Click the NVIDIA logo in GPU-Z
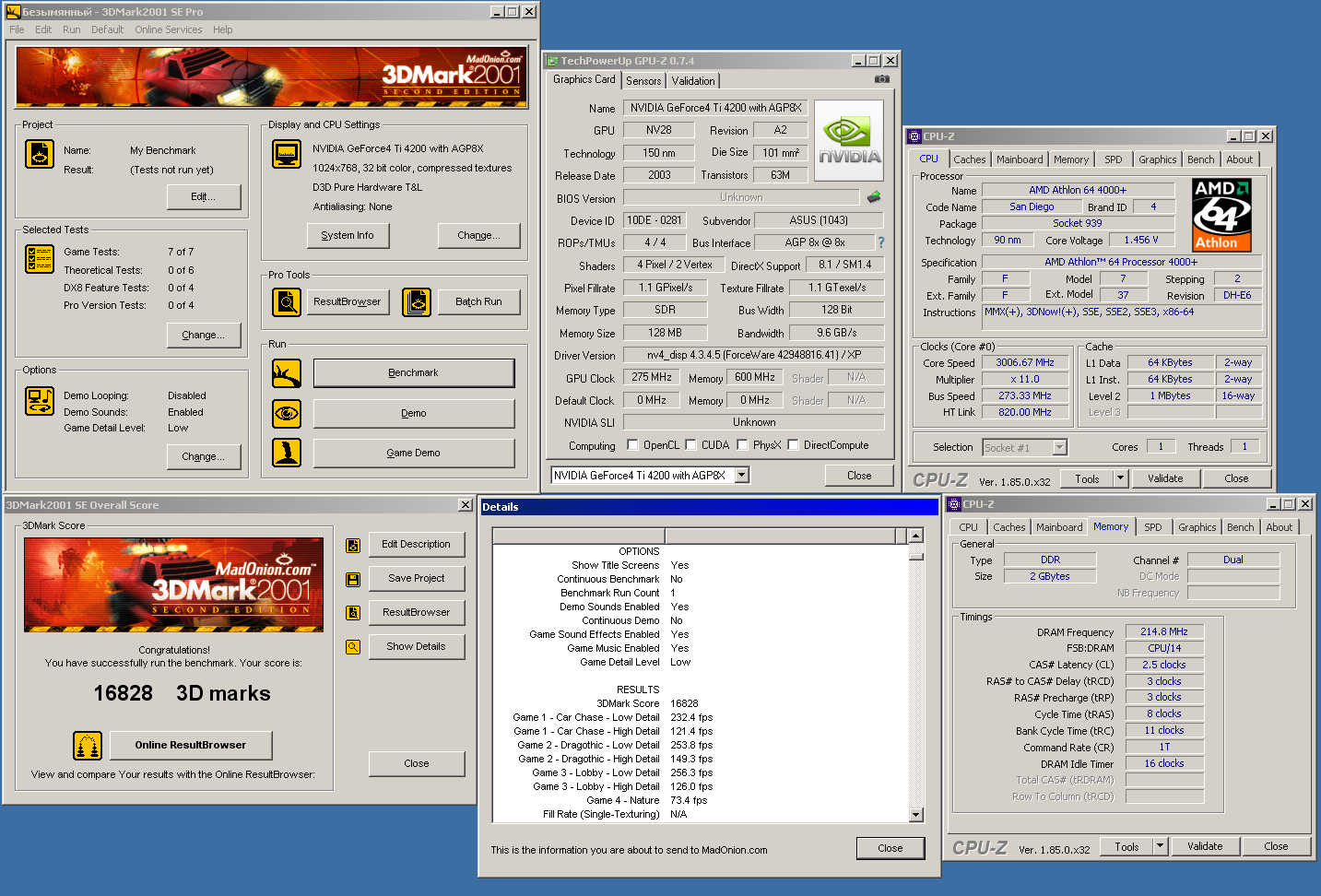 849,141
